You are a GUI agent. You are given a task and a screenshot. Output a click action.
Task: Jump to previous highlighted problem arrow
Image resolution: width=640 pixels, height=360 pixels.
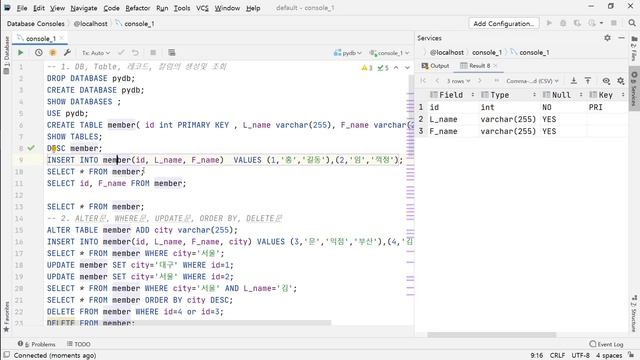click(396, 68)
